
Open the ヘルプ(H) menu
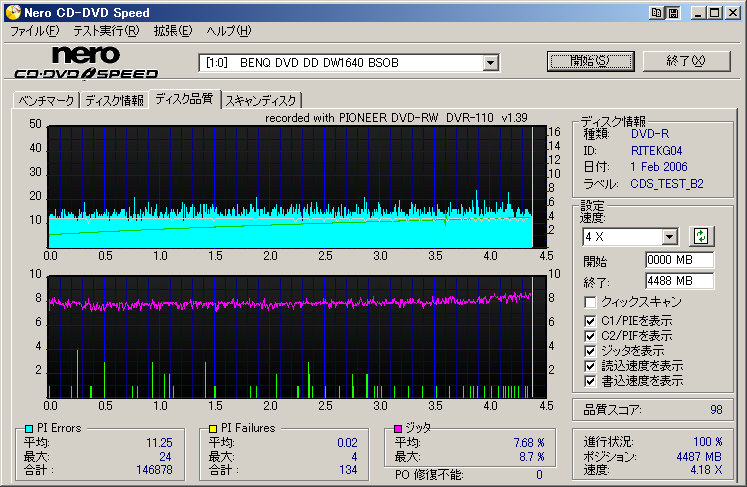coord(229,31)
